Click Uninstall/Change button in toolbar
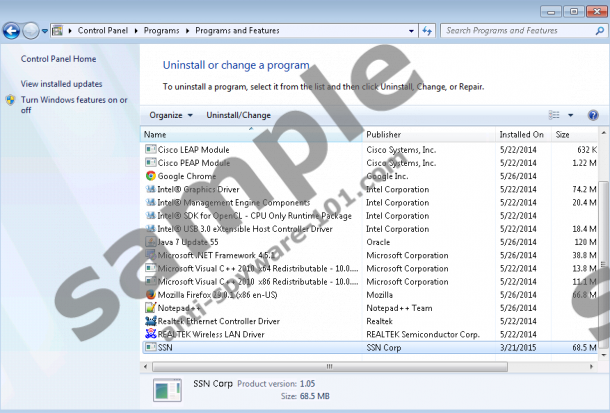 pos(238,115)
